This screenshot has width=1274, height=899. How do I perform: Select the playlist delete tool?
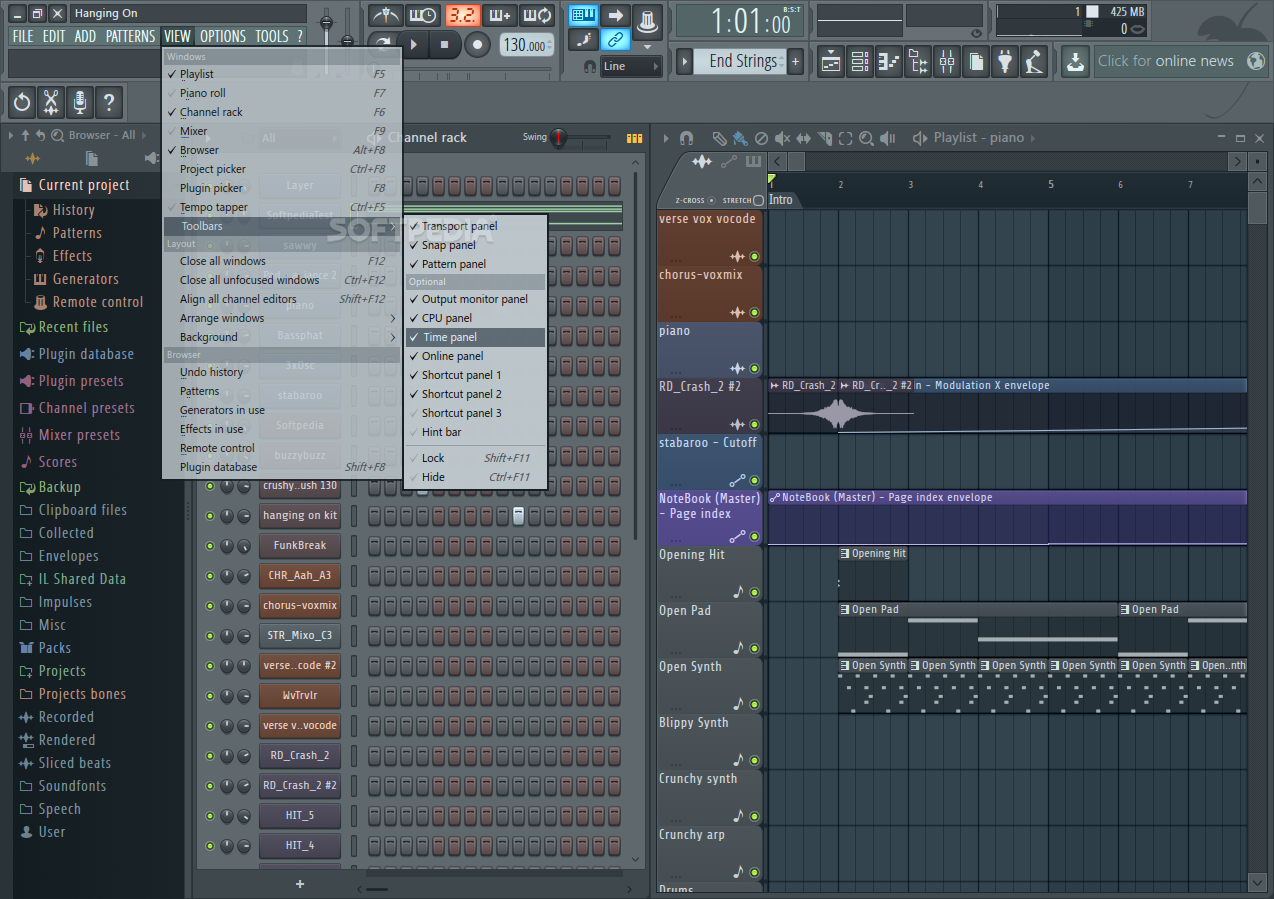tap(761, 138)
